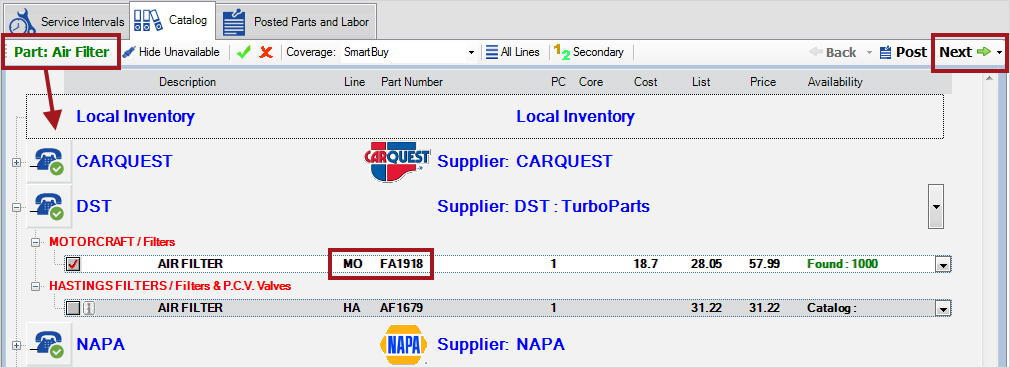Image resolution: width=1010 pixels, height=368 pixels.
Task: Click the NAPA logo image
Action: tap(403, 345)
